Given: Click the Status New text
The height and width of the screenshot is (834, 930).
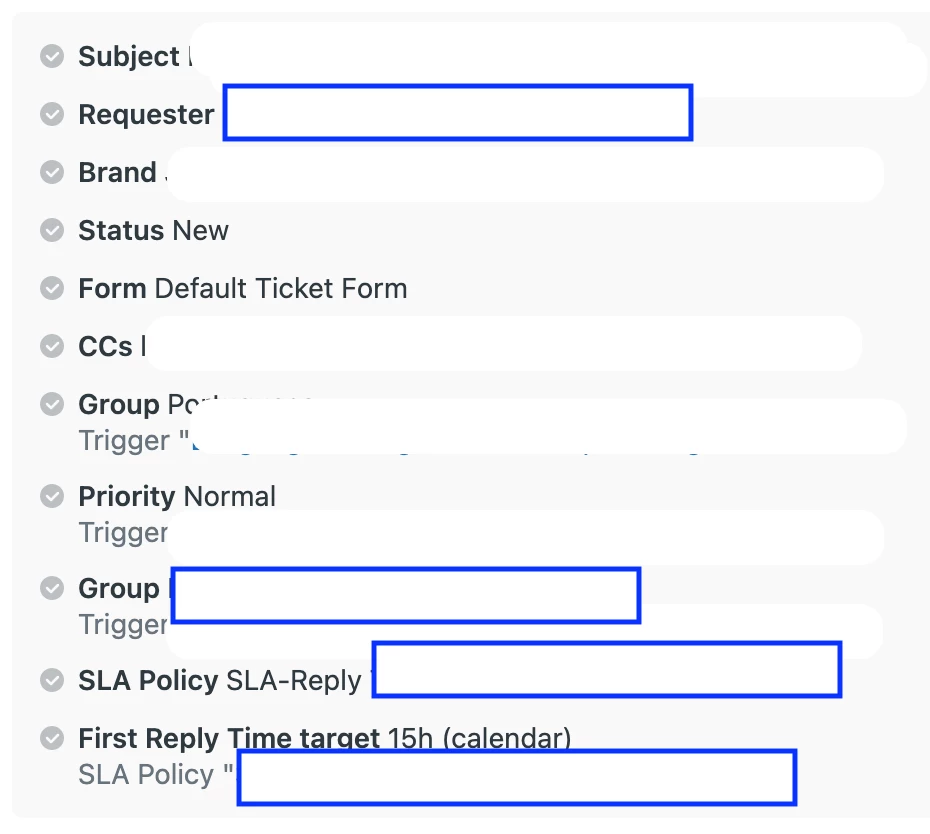Looking at the screenshot, I should (154, 230).
